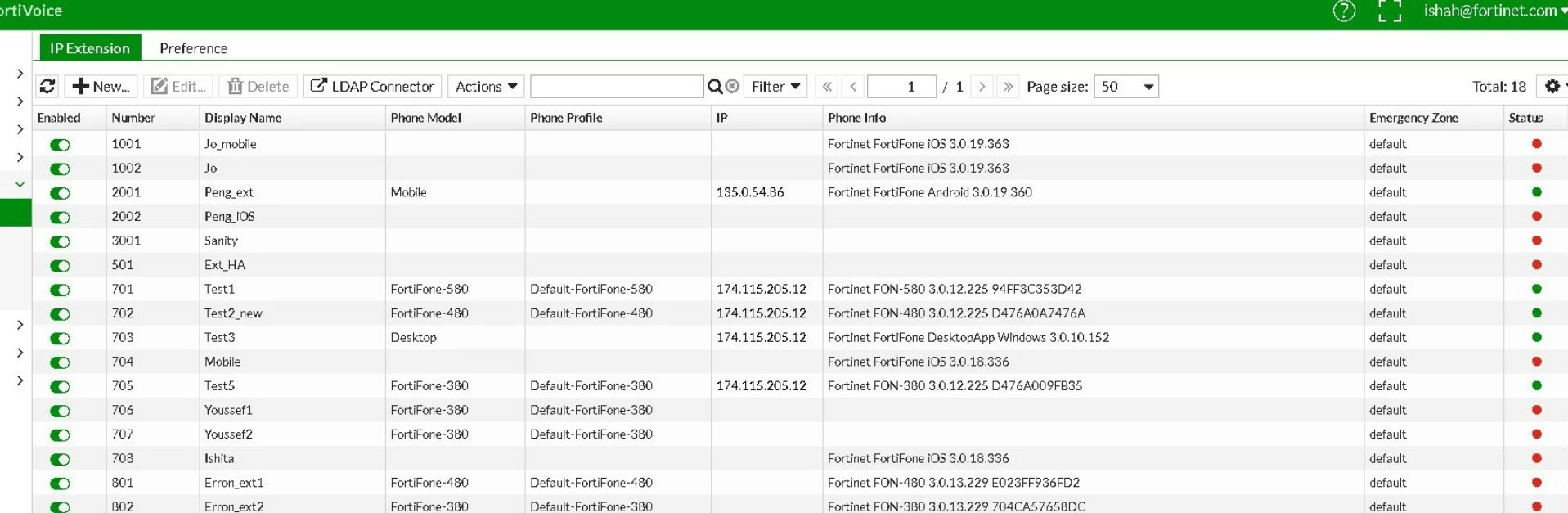
Task: Click the refresh list icon
Action: (x=47, y=86)
